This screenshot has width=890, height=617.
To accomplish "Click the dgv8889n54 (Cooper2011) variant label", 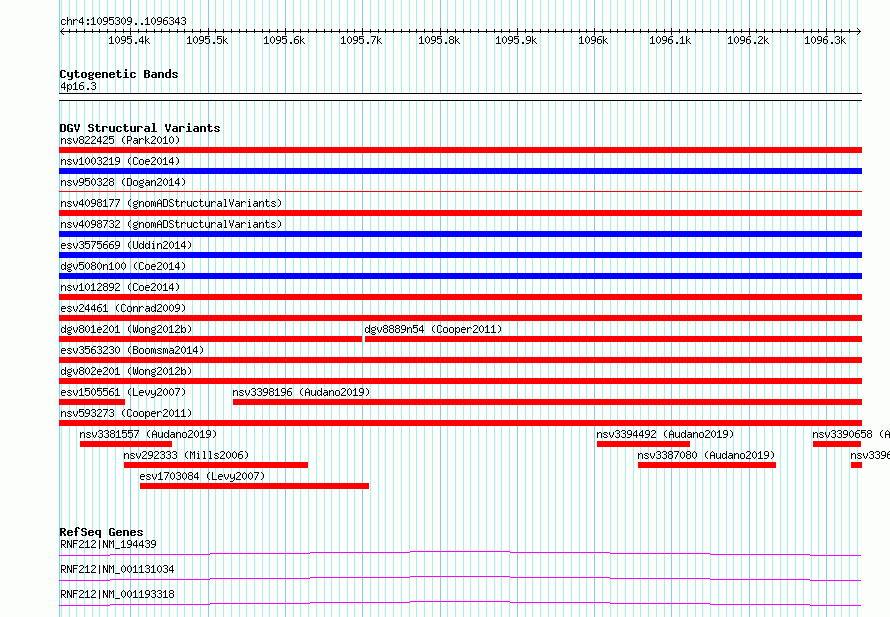I will pos(433,329).
